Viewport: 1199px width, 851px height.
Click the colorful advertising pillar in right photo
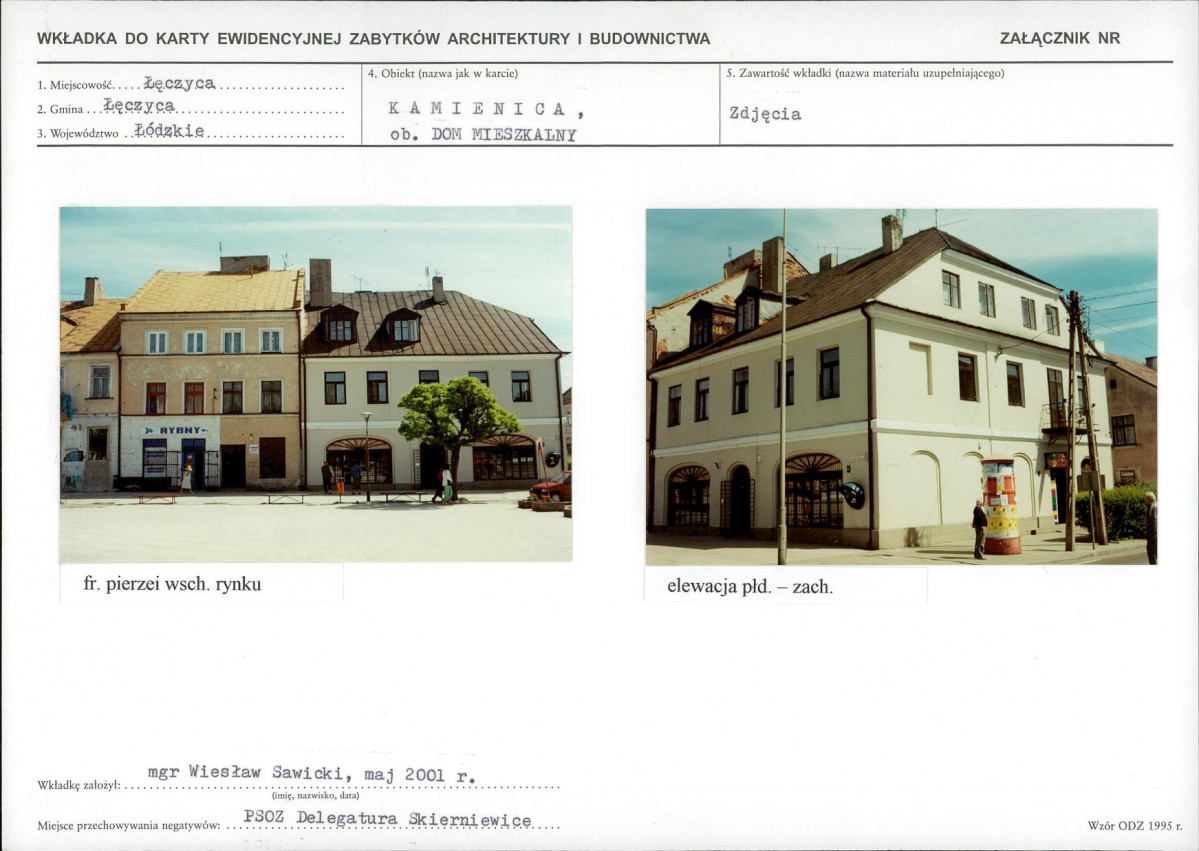coord(1001,506)
